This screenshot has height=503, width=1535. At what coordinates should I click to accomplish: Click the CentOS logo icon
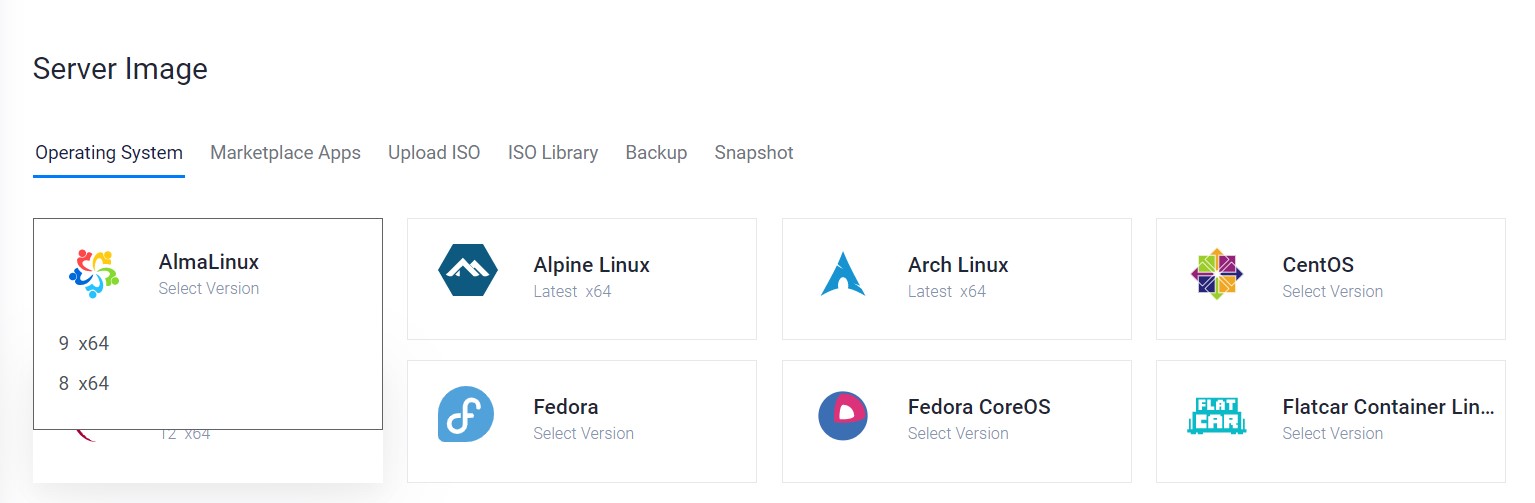click(x=1216, y=274)
